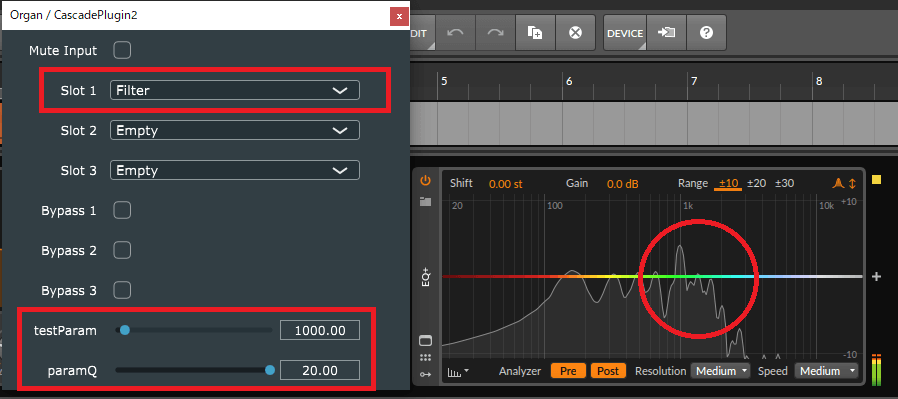
Task: Click the paramQ slider handle
Action: 270,370
